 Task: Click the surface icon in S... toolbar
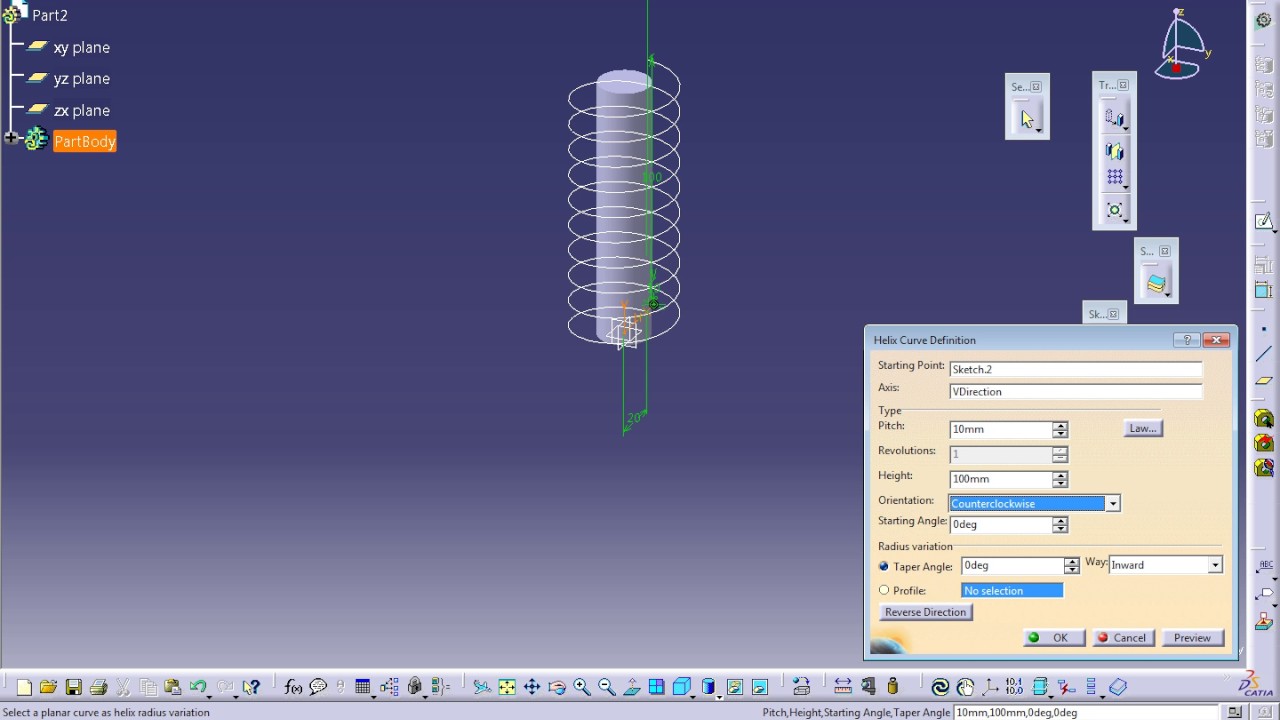1156,284
